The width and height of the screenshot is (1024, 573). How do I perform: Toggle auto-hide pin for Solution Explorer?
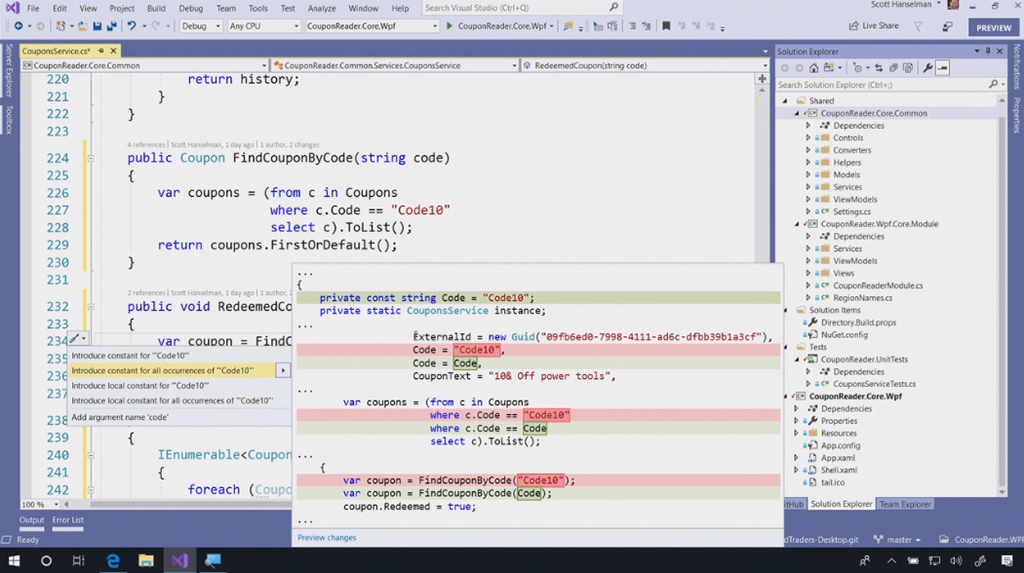tap(990, 51)
